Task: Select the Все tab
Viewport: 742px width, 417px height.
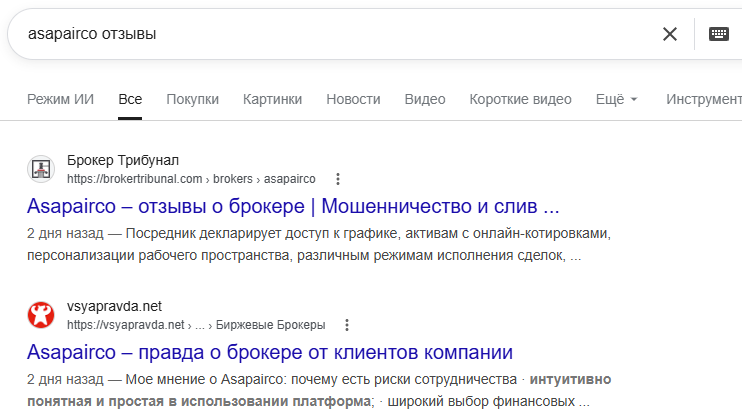Action: [130, 99]
